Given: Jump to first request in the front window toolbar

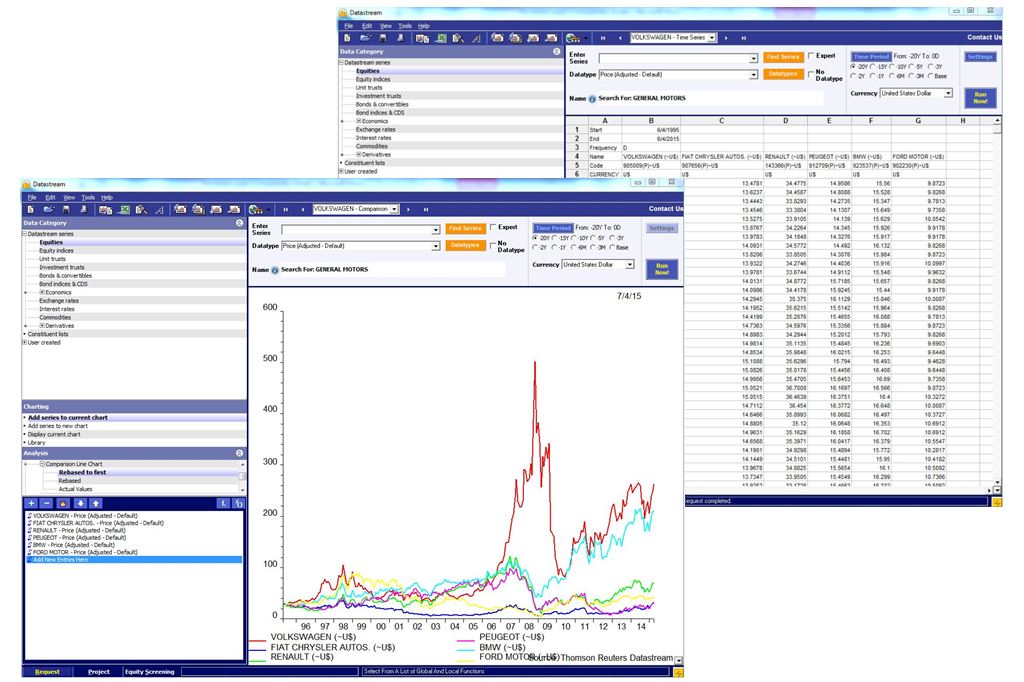Looking at the screenshot, I should pyautogui.click(x=285, y=209).
